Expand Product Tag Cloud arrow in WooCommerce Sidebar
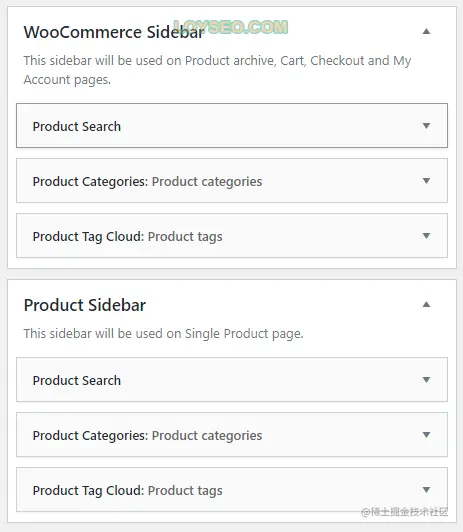The image size is (463, 532). coord(426,235)
